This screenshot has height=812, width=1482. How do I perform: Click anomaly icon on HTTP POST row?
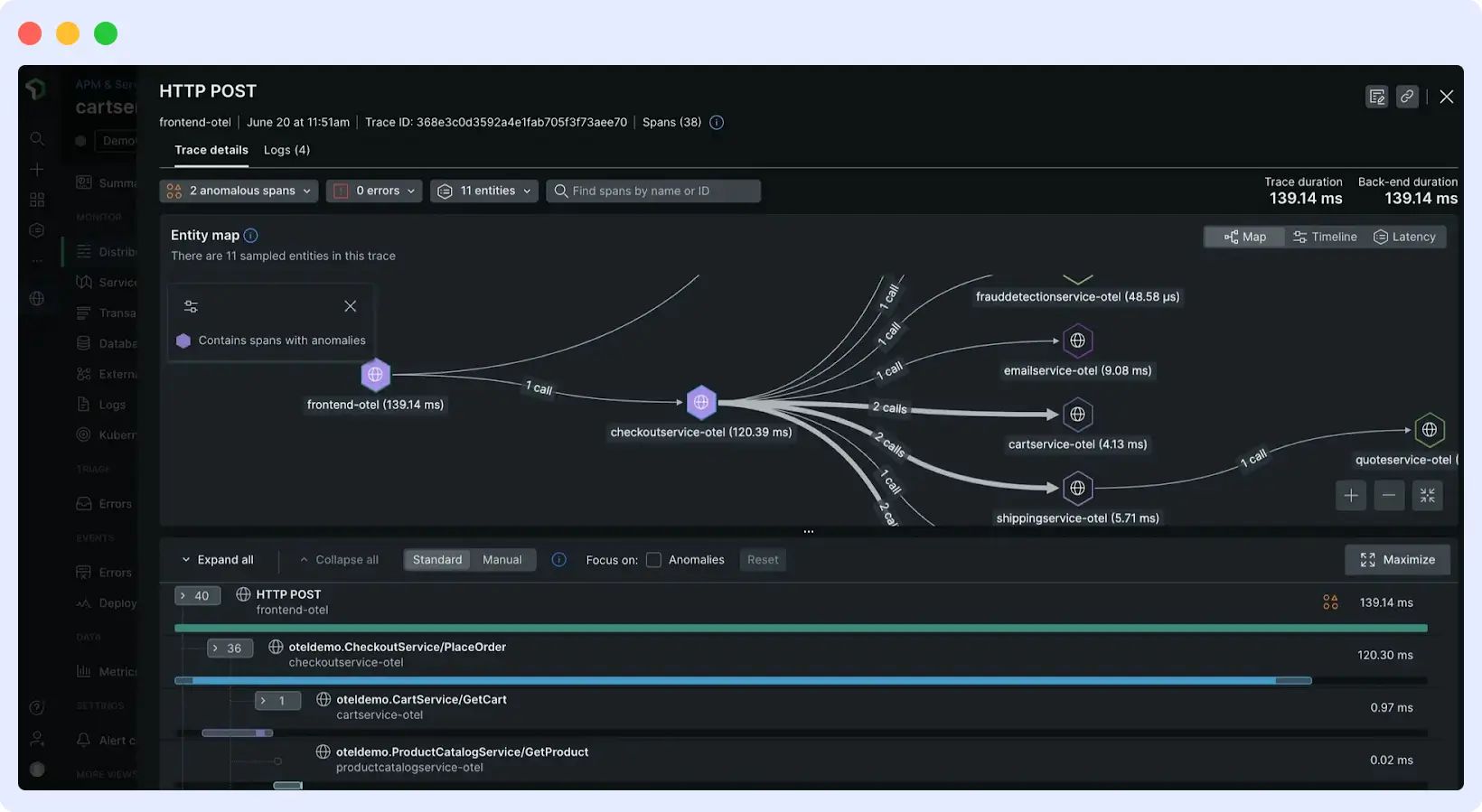click(x=1330, y=602)
